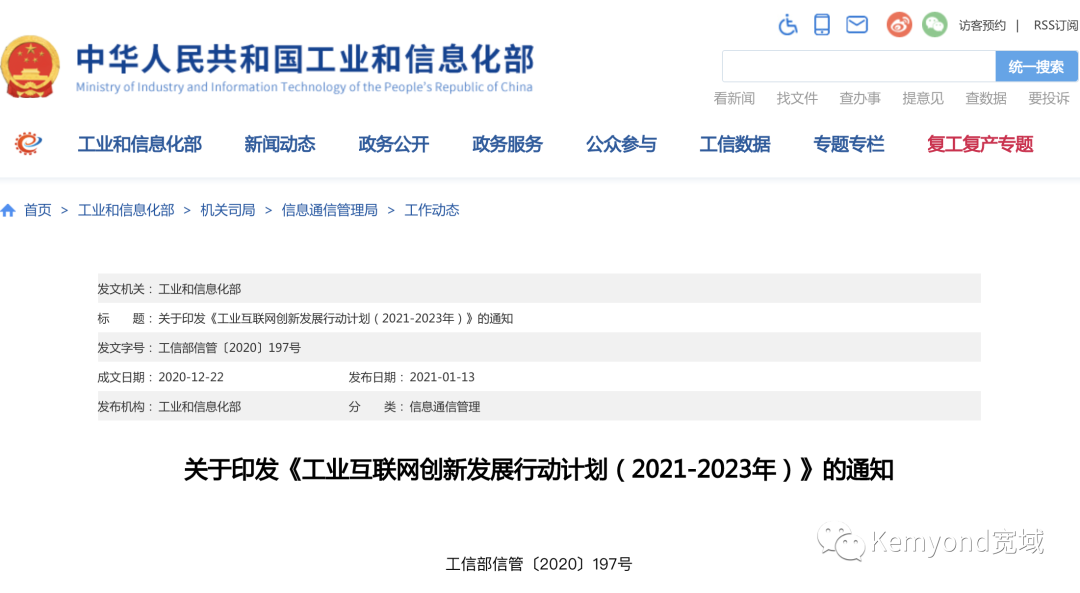Open the RSS订阅 link
Viewport: 1080px width, 593px height.
1055,24
